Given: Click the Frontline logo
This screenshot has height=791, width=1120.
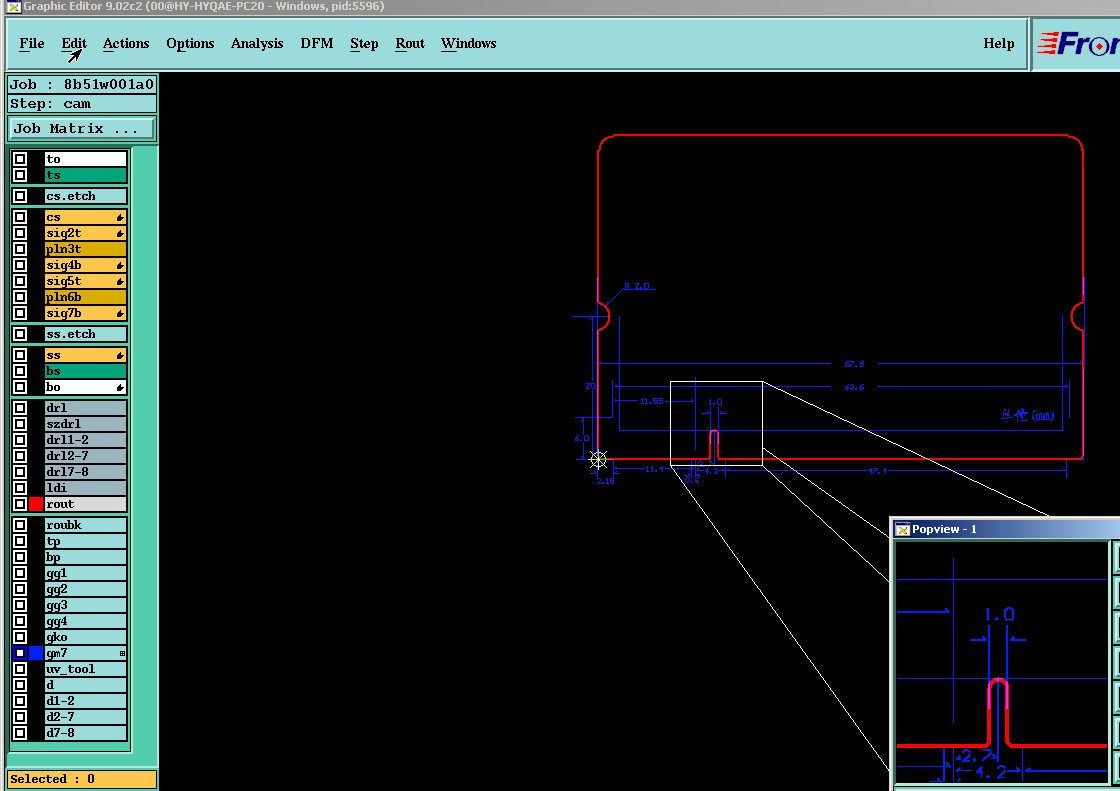Looking at the screenshot, I should pyautogui.click(x=1079, y=44).
